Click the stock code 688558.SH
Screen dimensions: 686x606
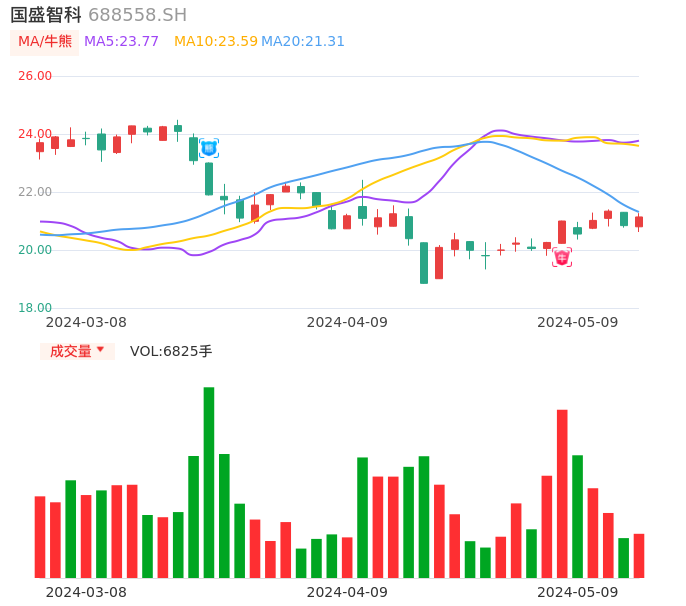[x=137, y=15]
